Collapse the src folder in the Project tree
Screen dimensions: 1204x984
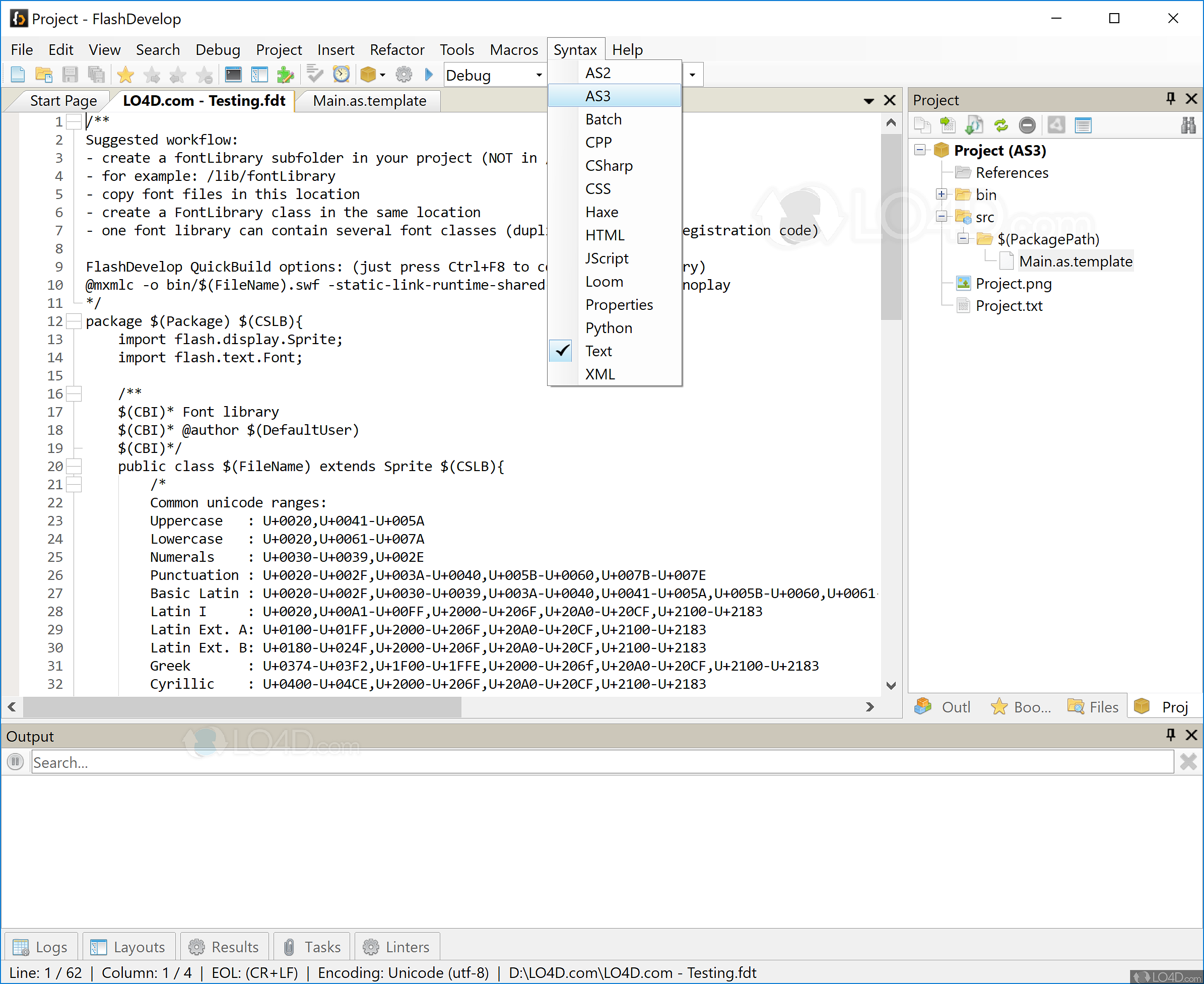coord(942,217)
